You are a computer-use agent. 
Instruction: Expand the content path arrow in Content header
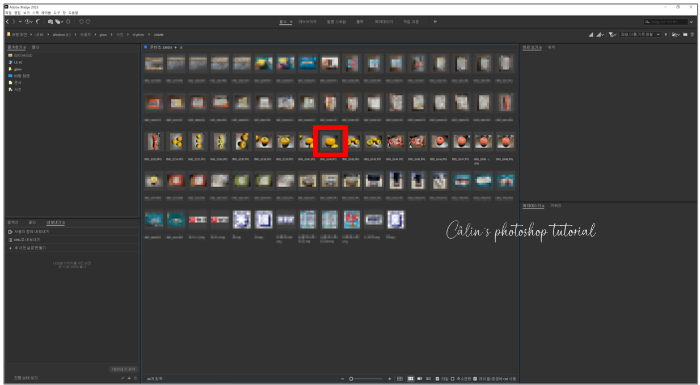[x=176, y=47]
